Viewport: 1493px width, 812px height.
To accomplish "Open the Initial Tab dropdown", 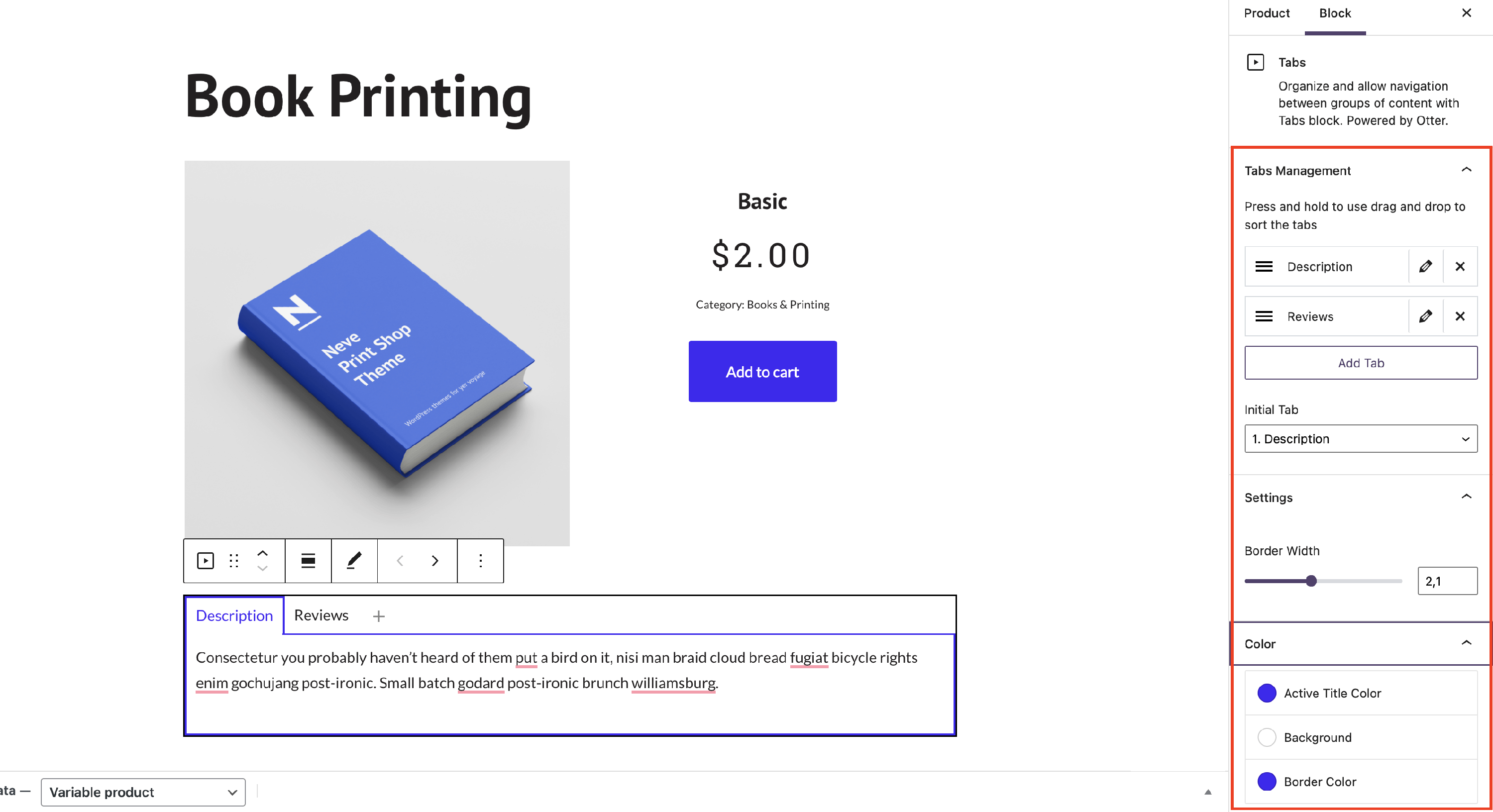I will (x=1360, y=439).
